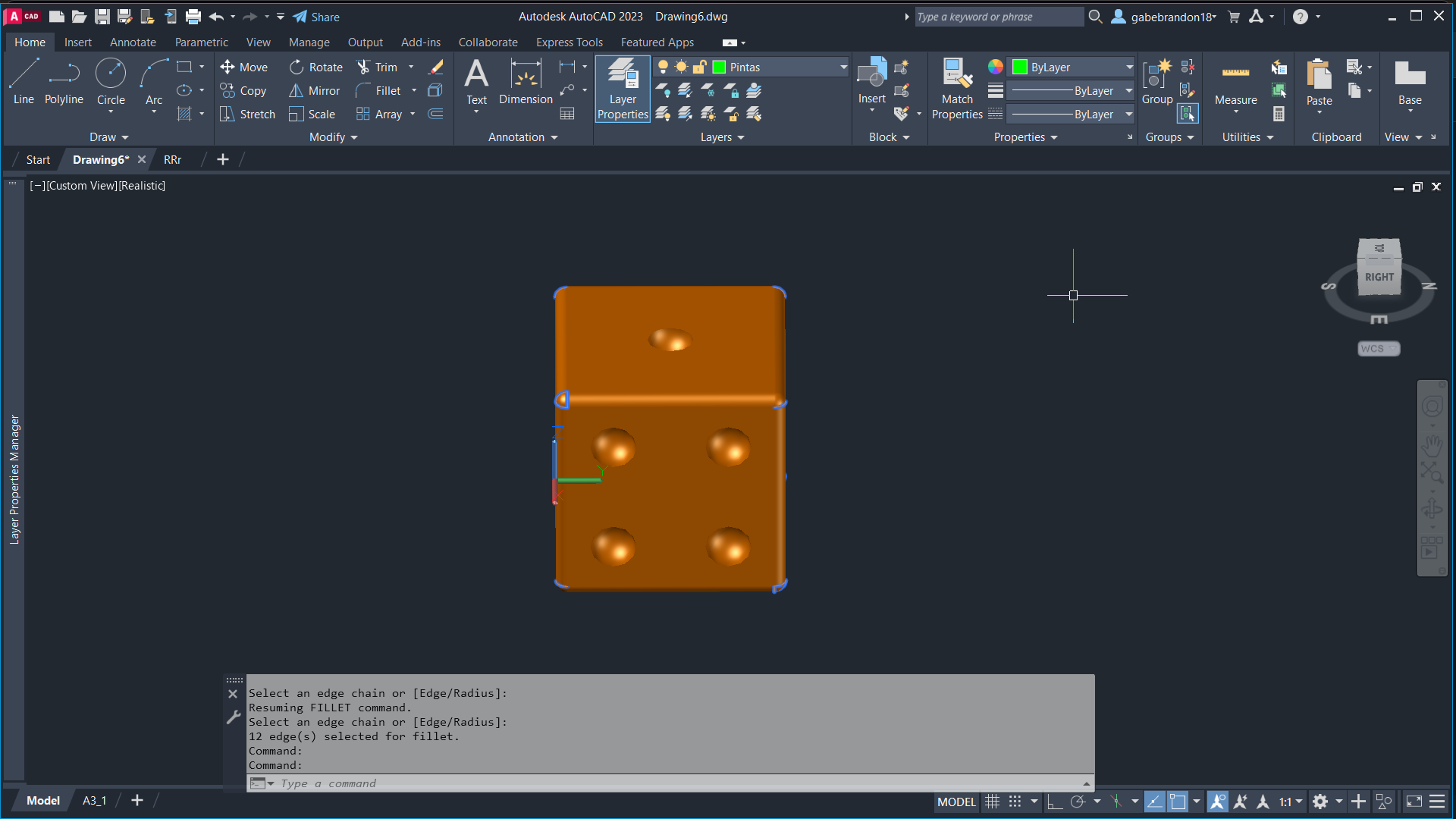Open the Layer Properties manager
Image resolution: width=1456 pixels, height=819 pixels.
point(623,89)
